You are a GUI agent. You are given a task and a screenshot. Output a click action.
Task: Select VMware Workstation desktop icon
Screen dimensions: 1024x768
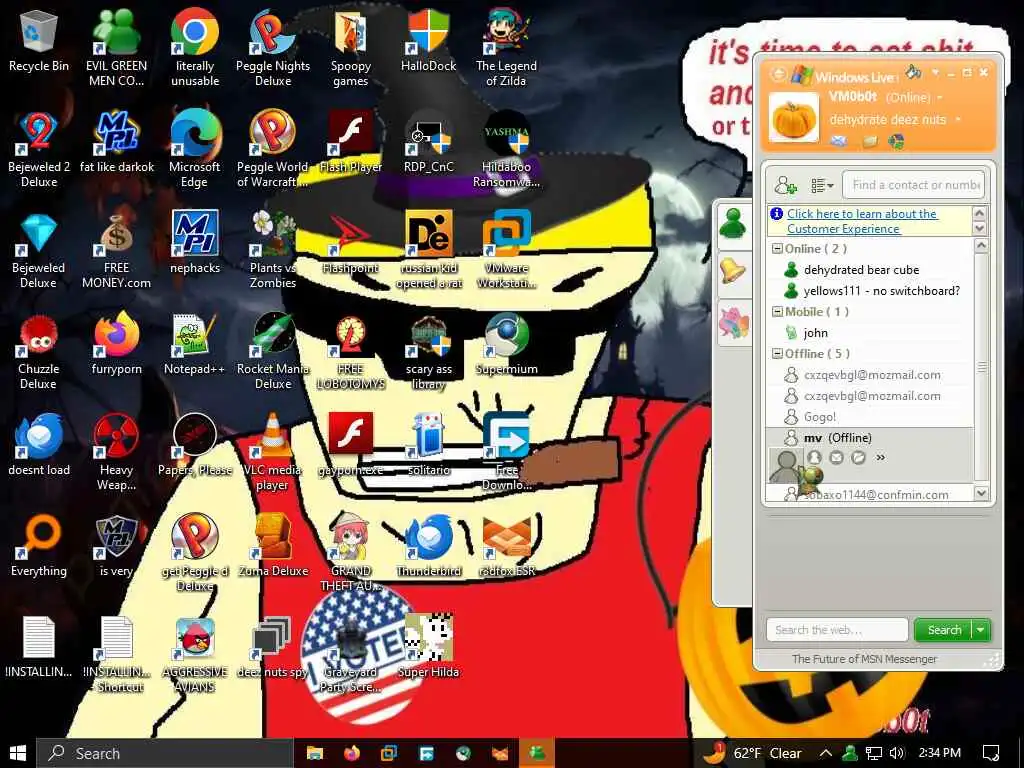click(x=506, y=249)
